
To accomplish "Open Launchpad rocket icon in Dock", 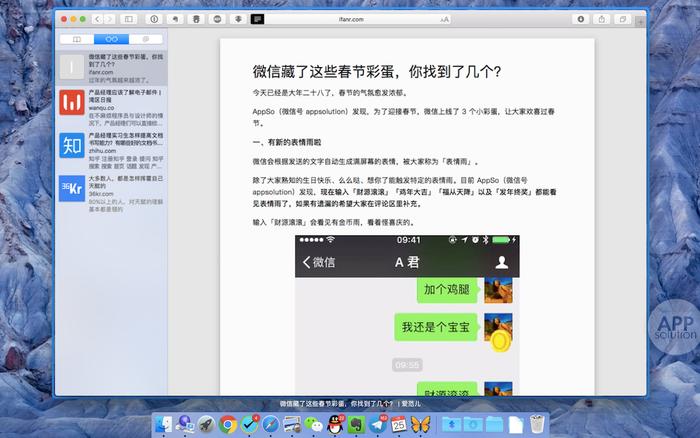I will click(x=206, y=425).
